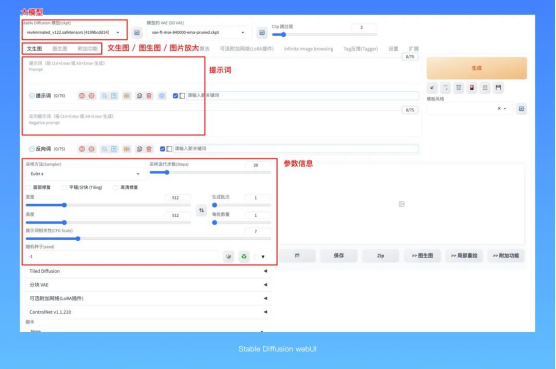
Task: Click the floppy disk save-style icon under Generate
Action: pyautogui.click(x=498, y=88)
